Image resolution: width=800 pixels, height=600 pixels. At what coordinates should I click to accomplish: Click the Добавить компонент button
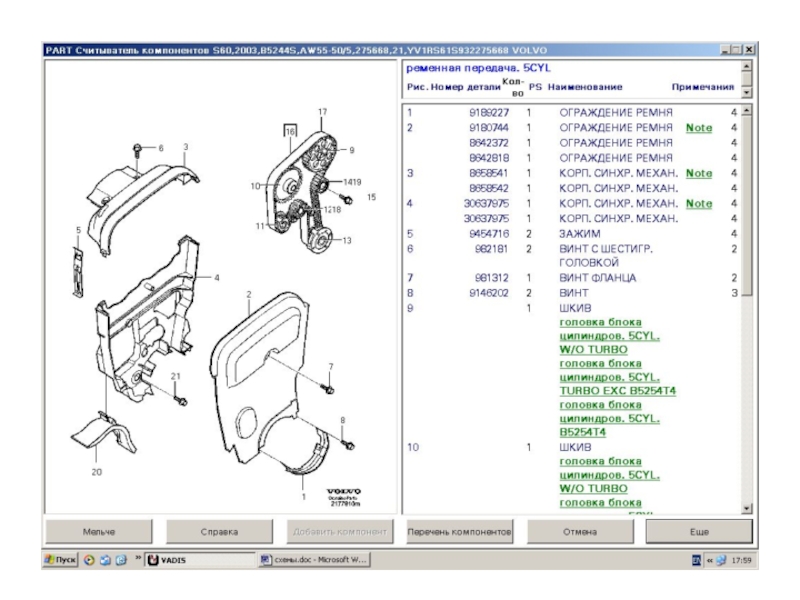340,532
